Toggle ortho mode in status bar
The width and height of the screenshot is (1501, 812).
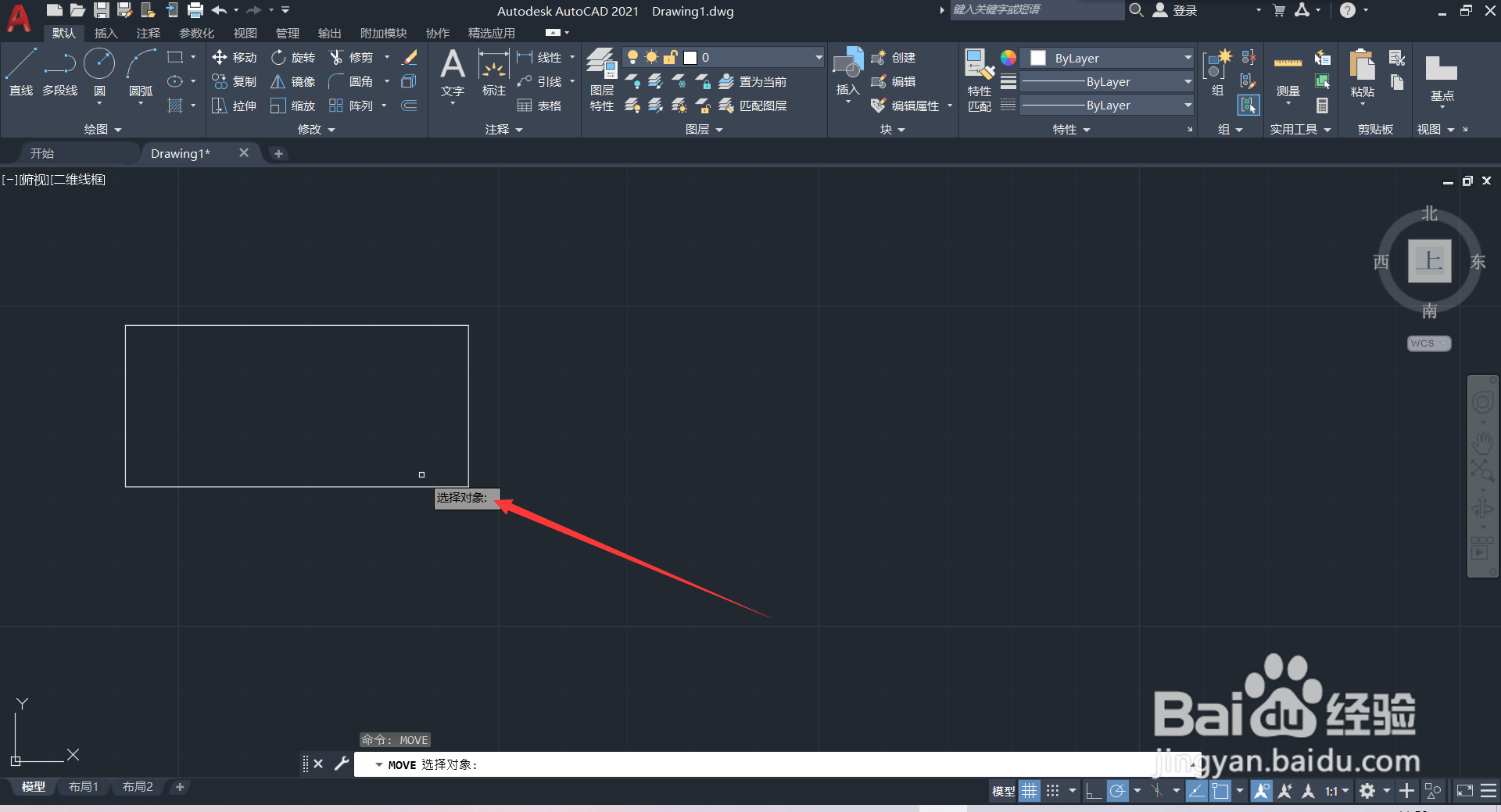coord(1094,791)
